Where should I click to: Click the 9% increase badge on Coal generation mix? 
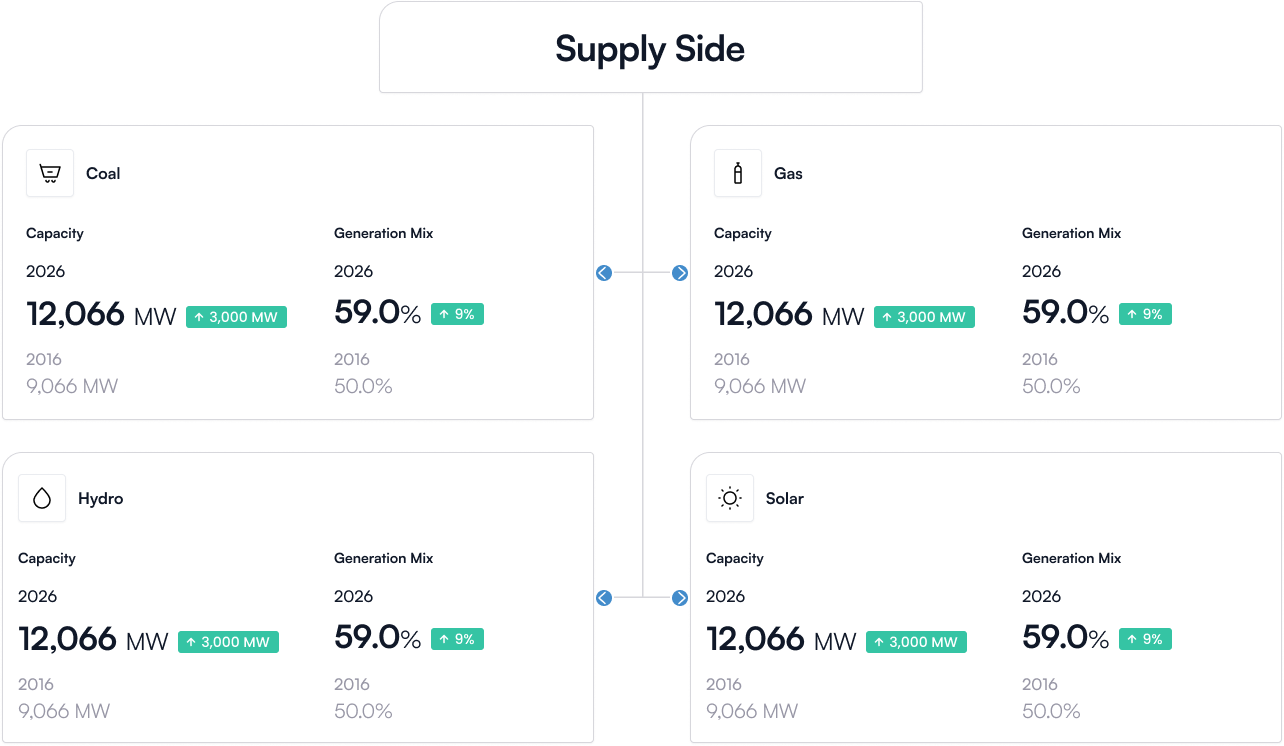click(457, 313)
